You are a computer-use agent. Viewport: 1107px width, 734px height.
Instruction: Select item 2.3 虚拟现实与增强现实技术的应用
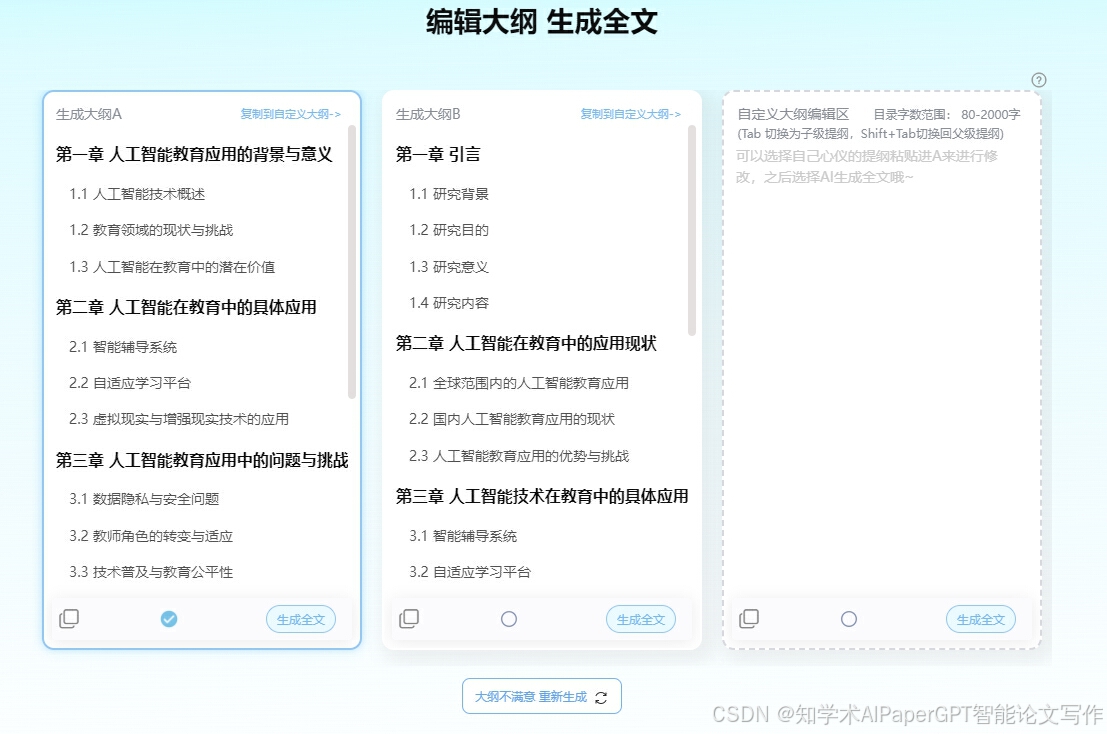click(x=179, y=419)
